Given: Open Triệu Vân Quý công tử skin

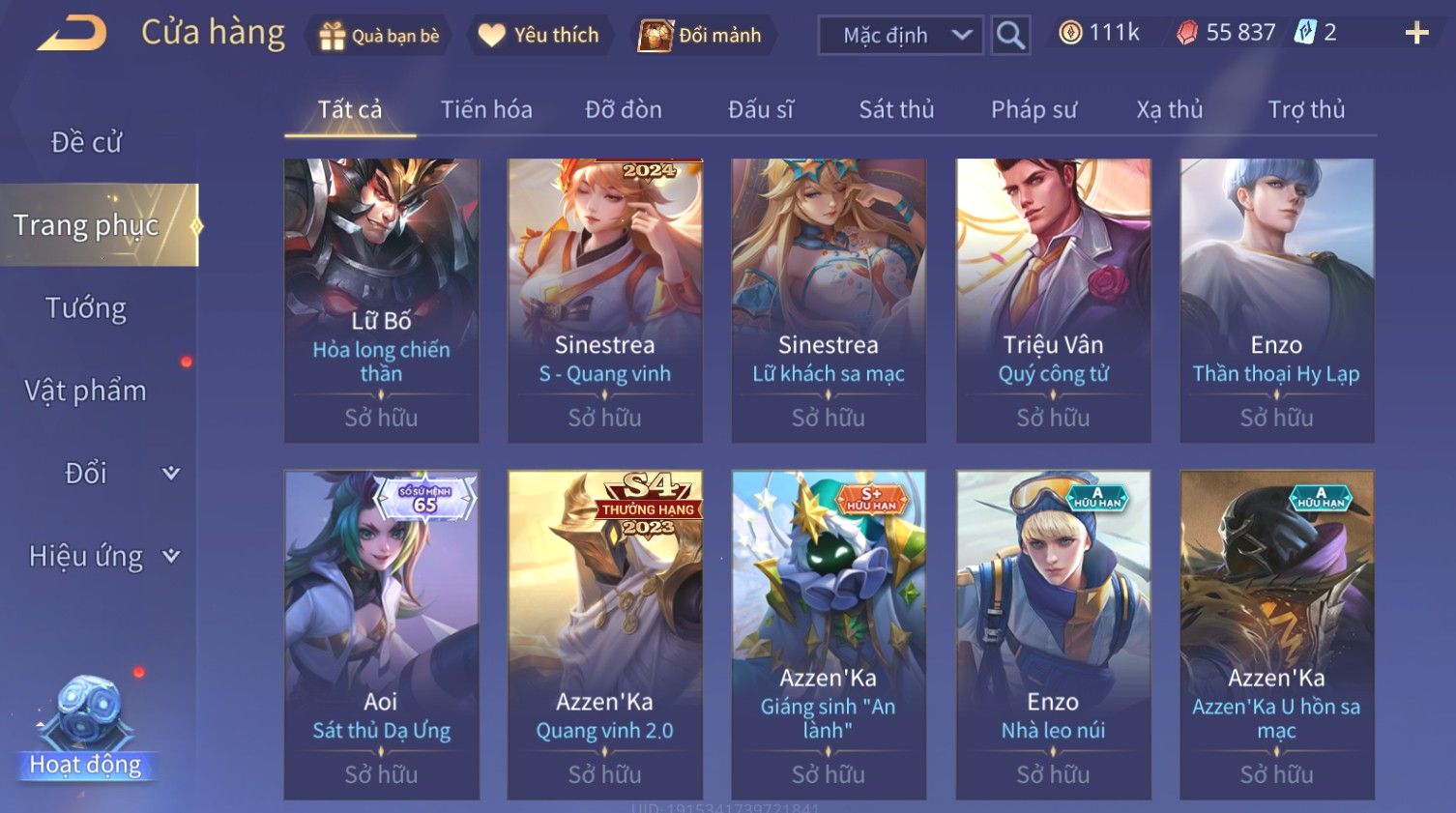Looking at the screenshot, I should tap(1054, 301).
